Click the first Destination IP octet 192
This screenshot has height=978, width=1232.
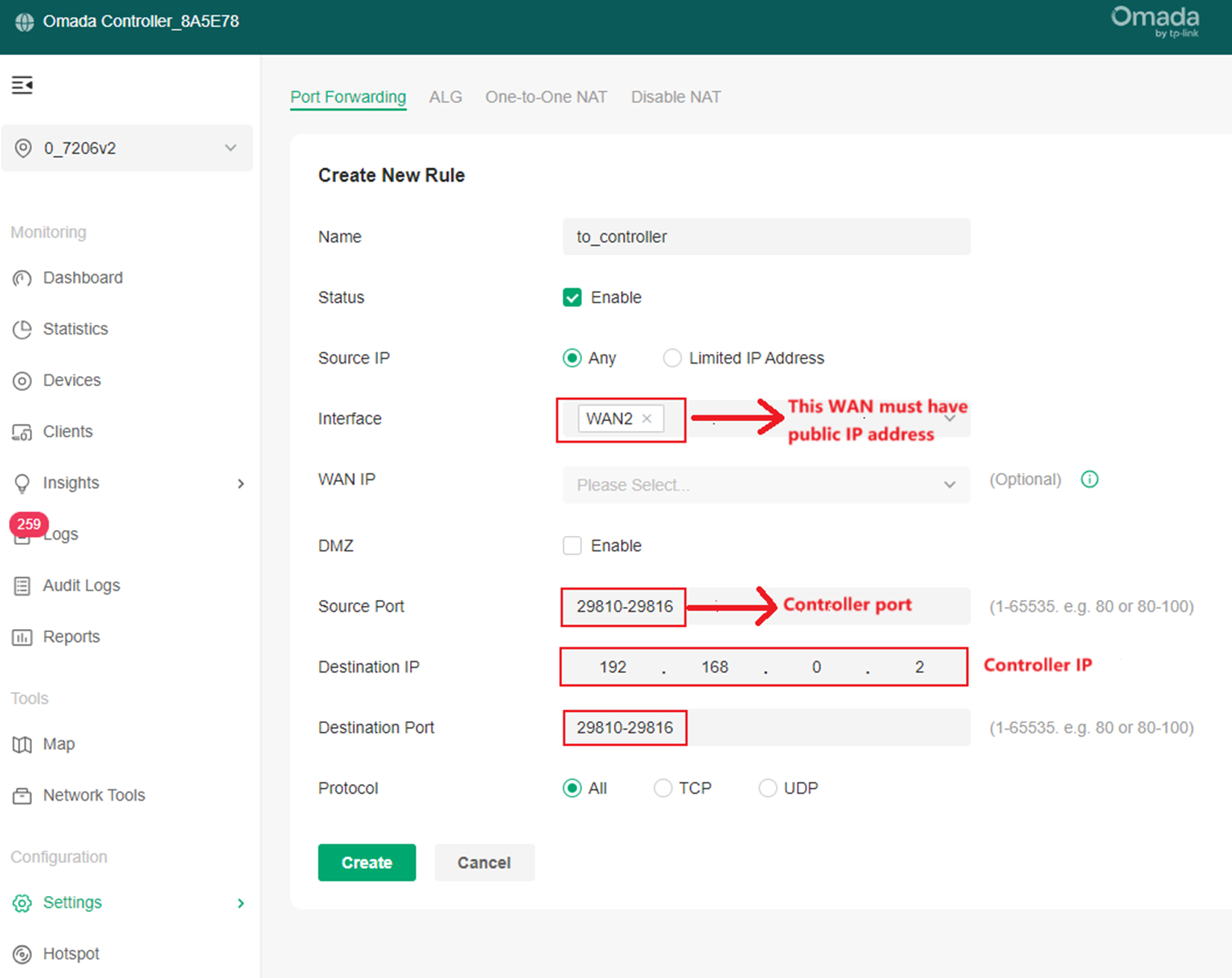pyautogui.click(x=613, y=667)
